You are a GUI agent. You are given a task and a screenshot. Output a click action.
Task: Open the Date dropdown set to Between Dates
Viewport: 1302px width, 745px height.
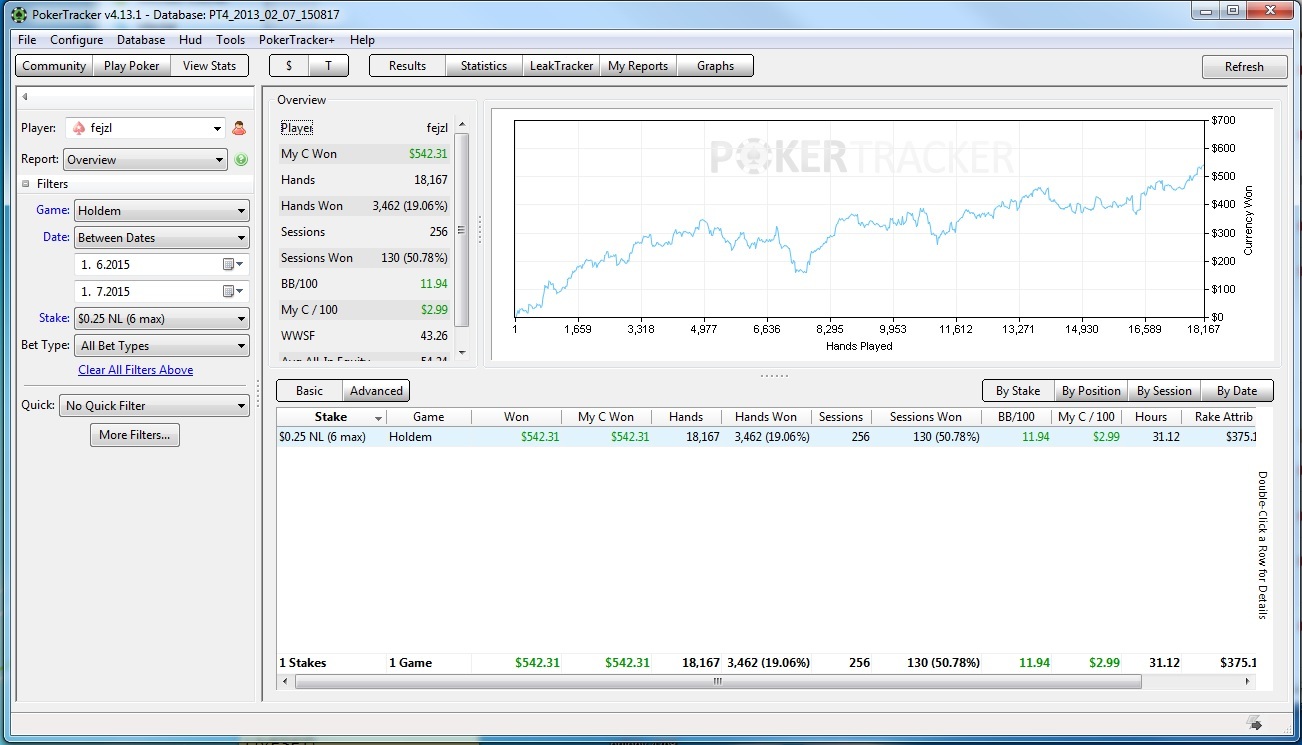(x=162, y=238)
